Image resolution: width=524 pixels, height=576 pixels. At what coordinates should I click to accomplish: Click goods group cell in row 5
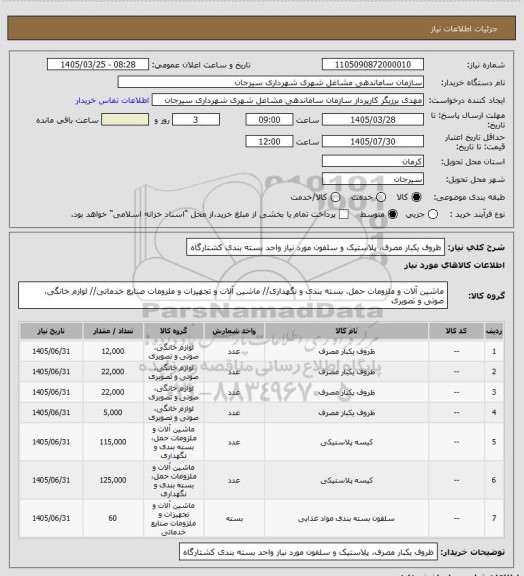[x=173, y=442]
